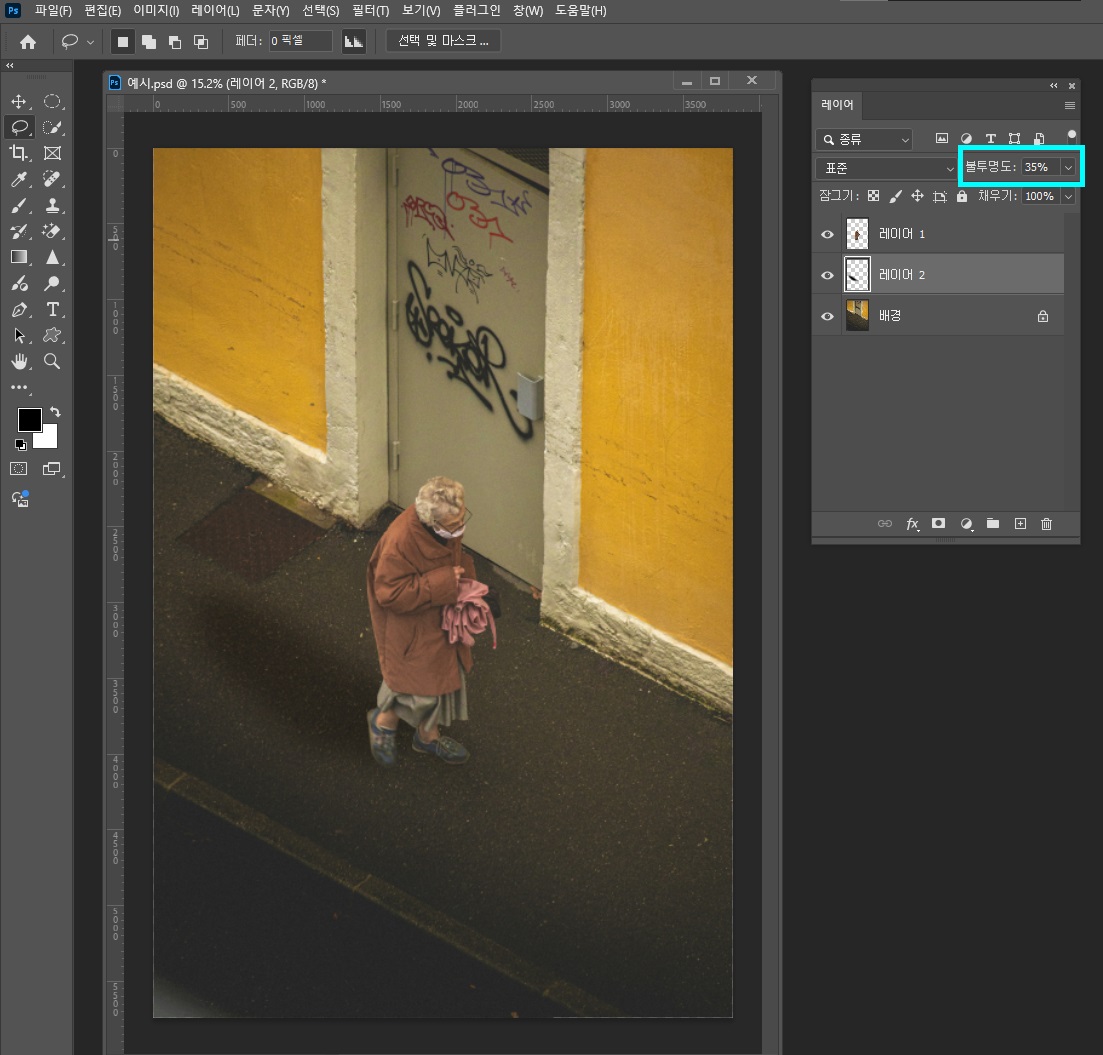Select the Elliptical Marquee tool
The image size is (1103, 1055).
tap(52, 101)
